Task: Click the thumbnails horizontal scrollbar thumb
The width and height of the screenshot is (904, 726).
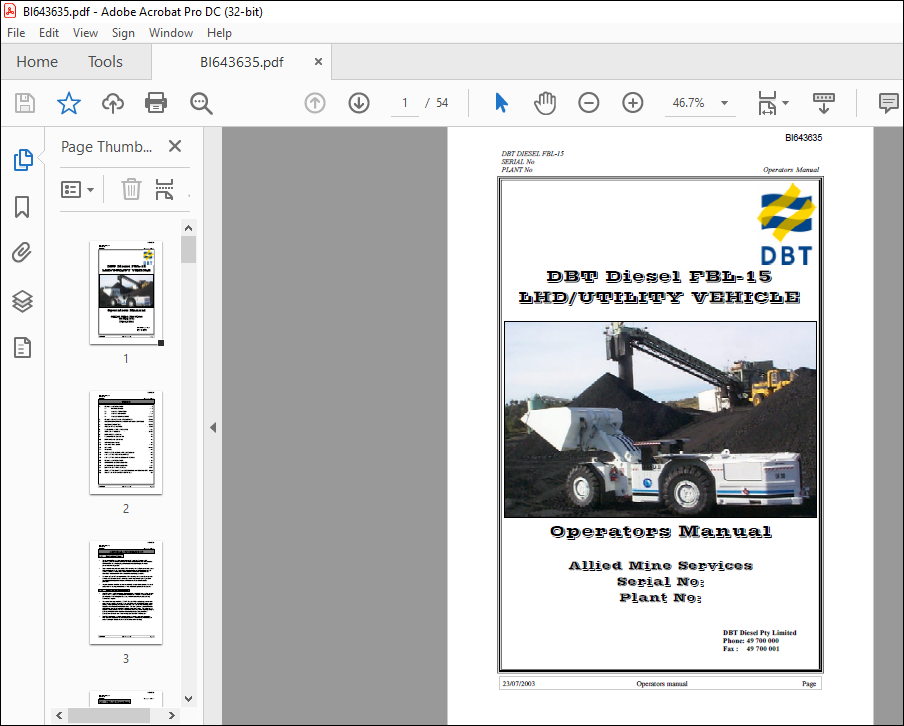Action: click(109, 715)
